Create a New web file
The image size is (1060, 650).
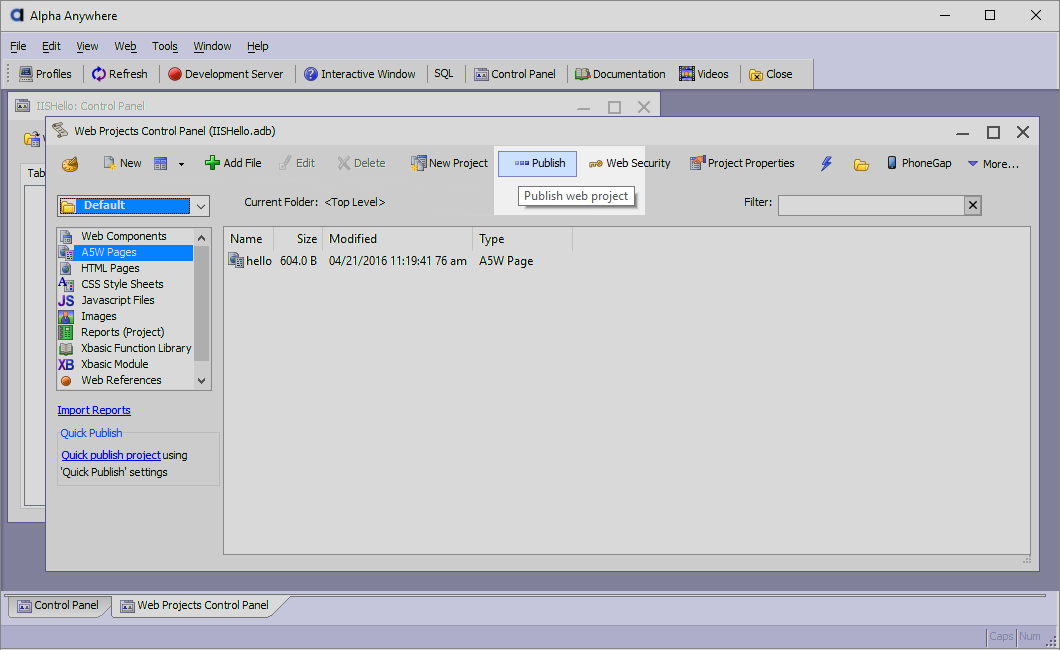122,163
